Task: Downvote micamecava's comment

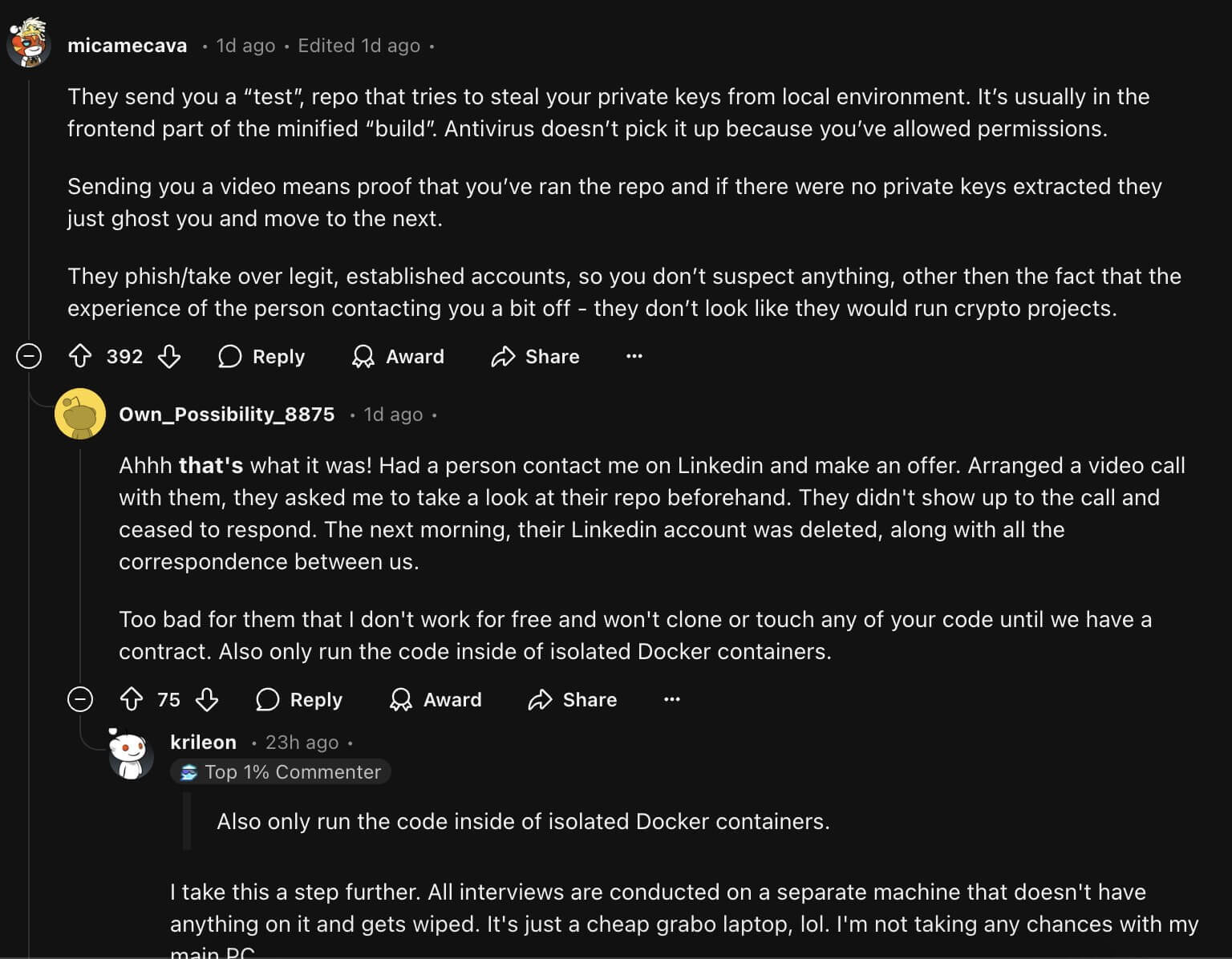Action: point(169,356)
